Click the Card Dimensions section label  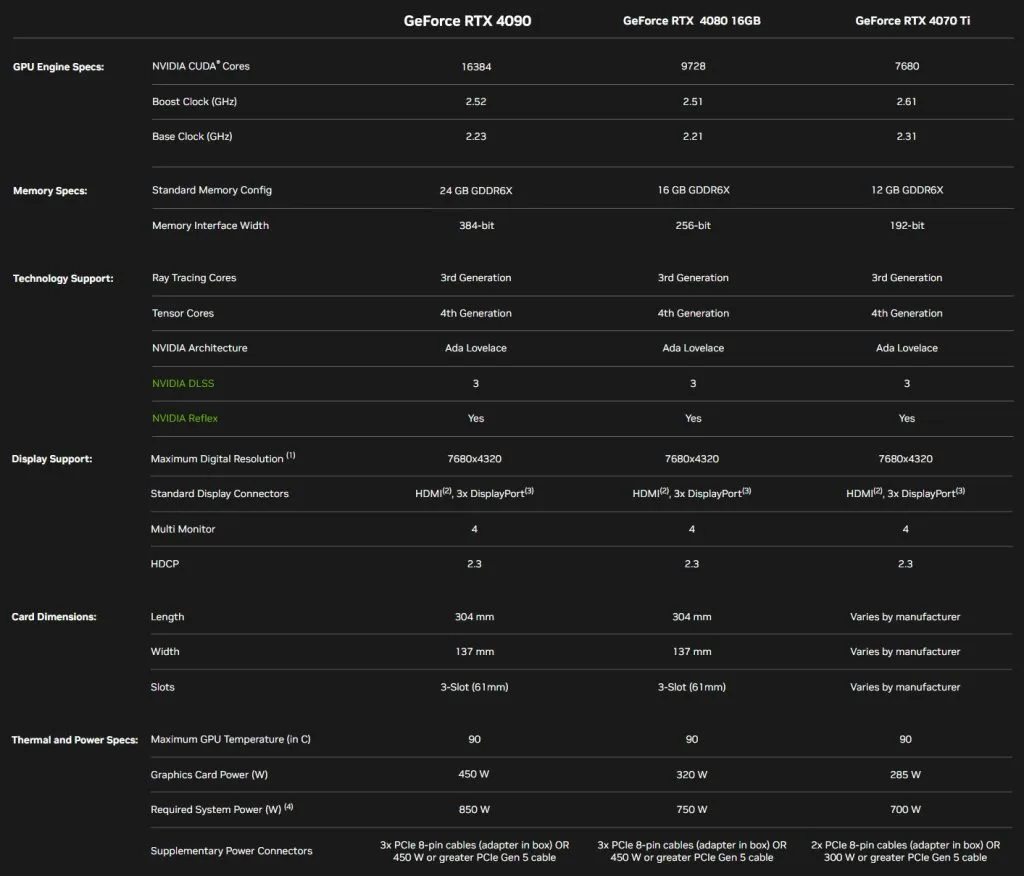[54, 617]
